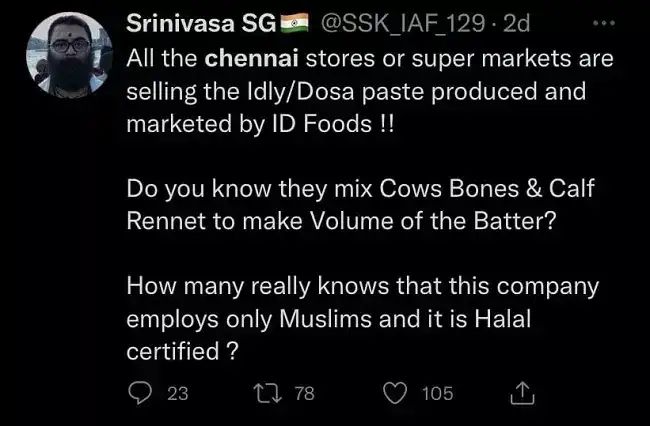
Task: Click the retweet count 78
Action: (x=304, y=394)
